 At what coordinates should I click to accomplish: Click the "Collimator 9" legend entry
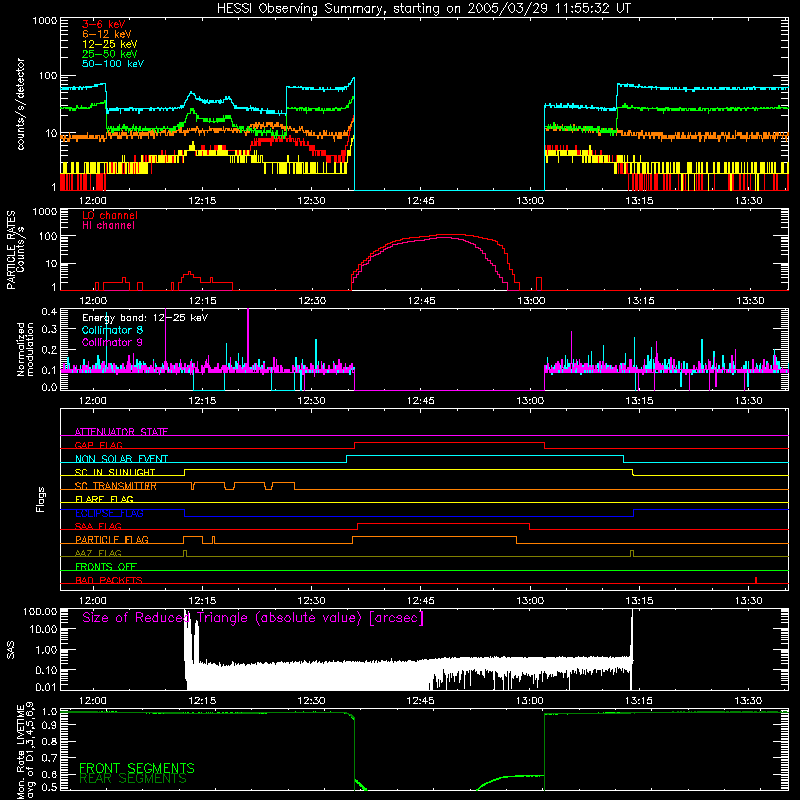[112, 342]
